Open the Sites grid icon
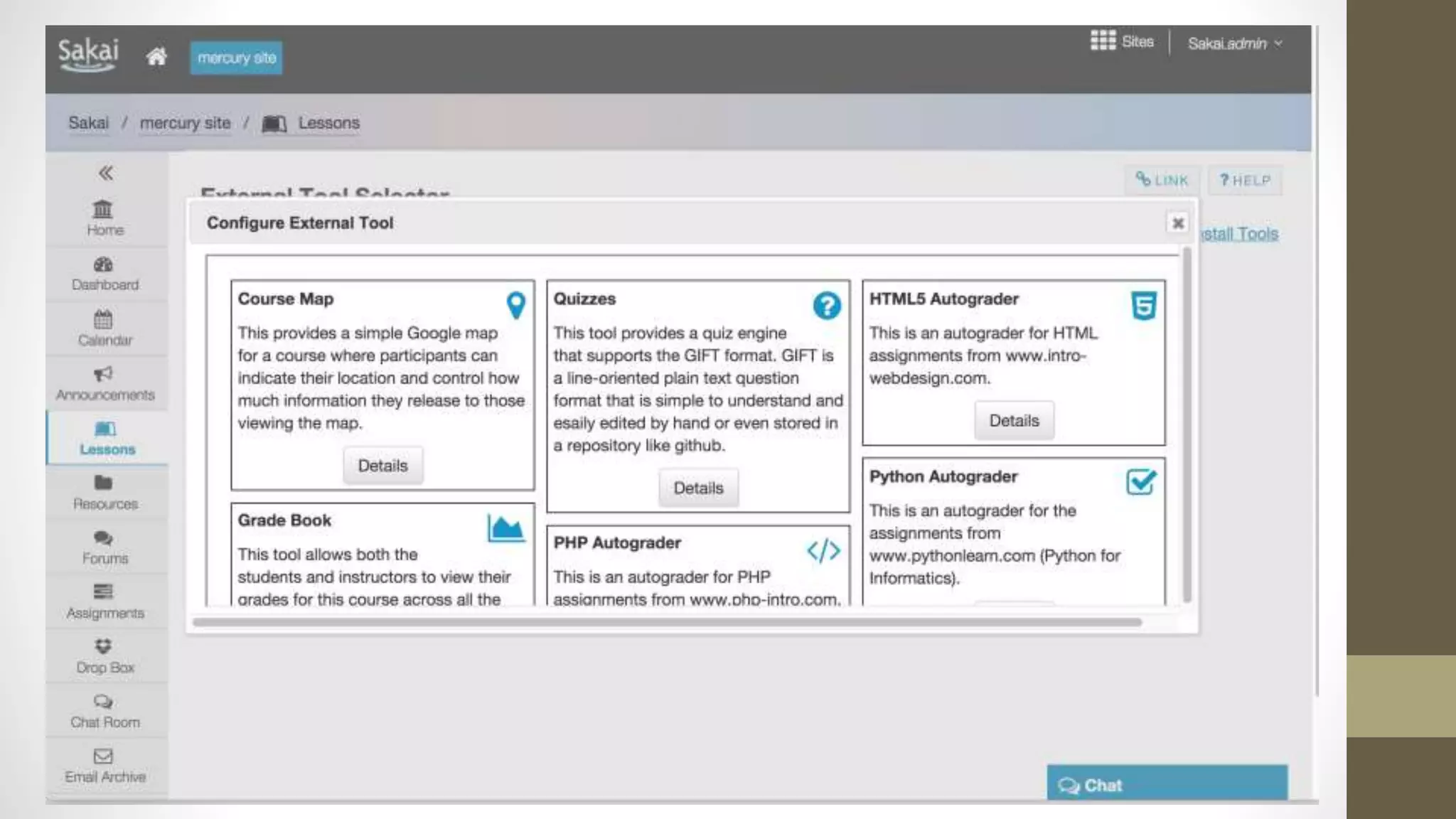This screenshot has height=819, width=1456. 1103,41
